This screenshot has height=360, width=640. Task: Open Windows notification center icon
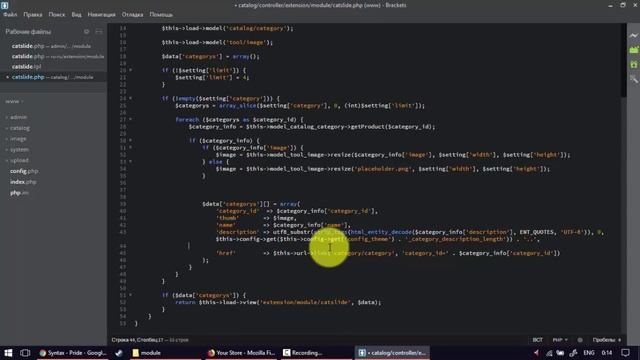point(625,353)
